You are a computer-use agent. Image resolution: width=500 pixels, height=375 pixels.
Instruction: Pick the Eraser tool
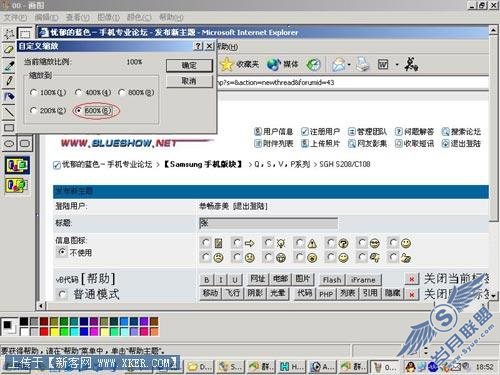point(9,49)
